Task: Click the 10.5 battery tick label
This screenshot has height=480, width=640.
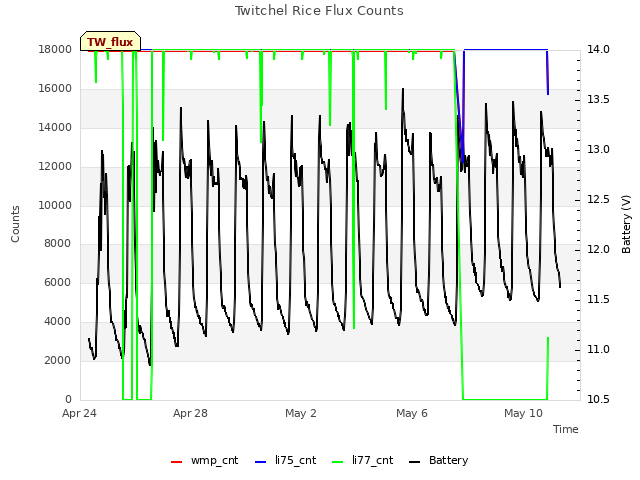Action: (x=598, y=400)
